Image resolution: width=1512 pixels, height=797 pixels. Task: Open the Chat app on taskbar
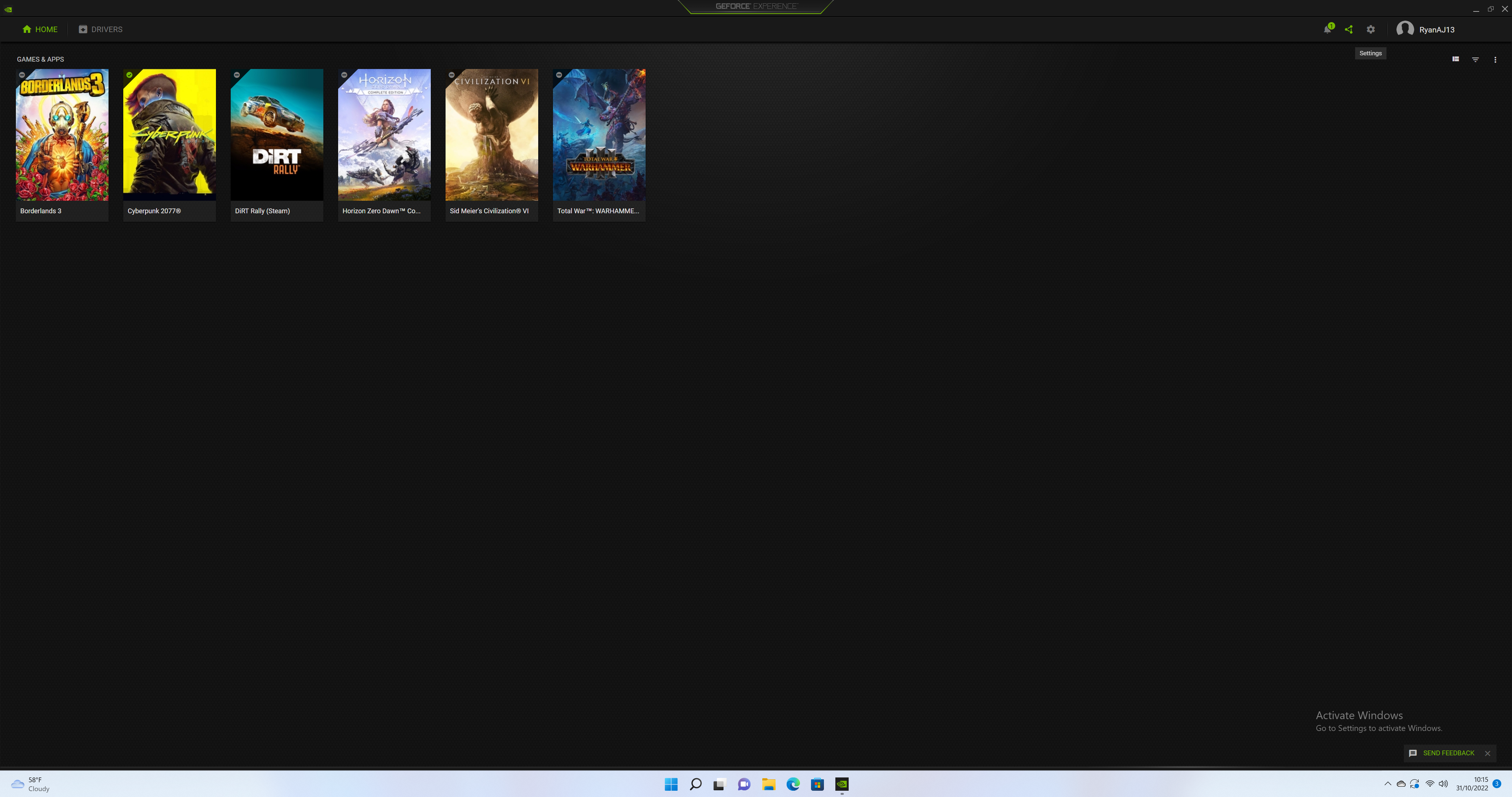pyautogui.click(x=744, y=784)
